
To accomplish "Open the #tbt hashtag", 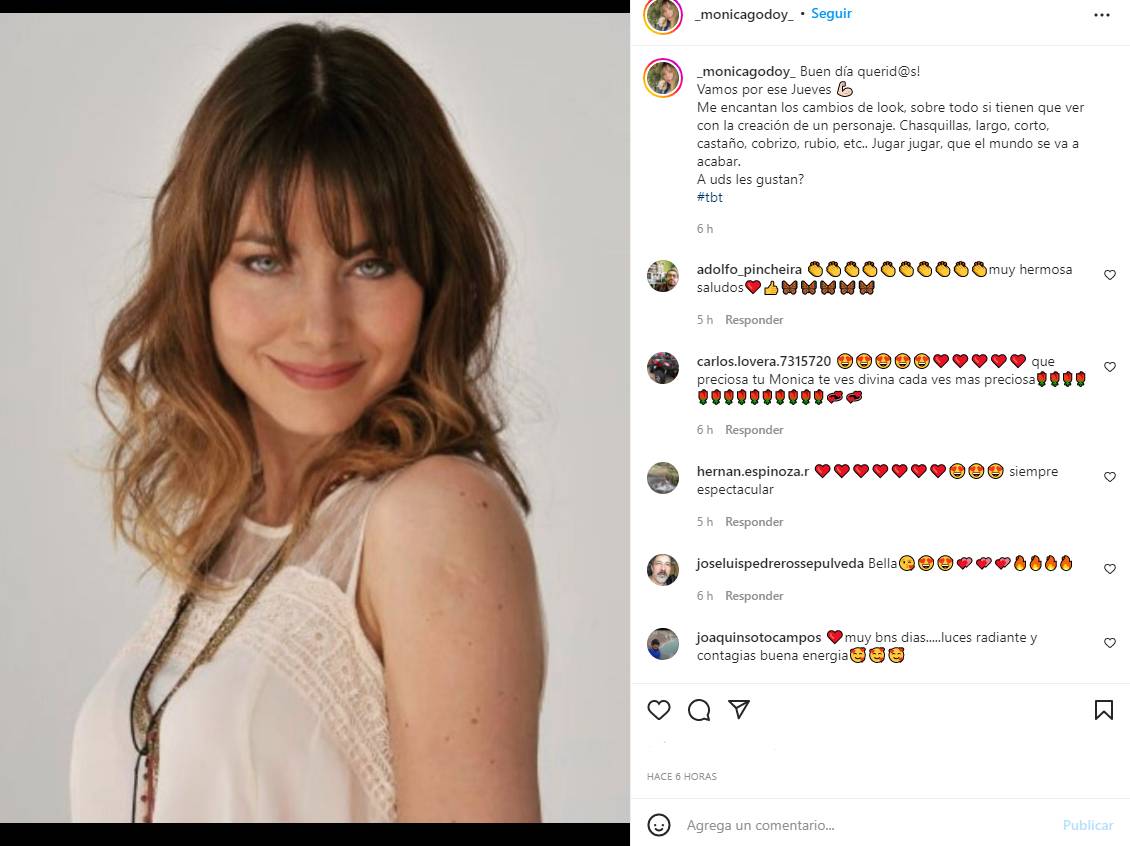I will click(x=710, y=197).
